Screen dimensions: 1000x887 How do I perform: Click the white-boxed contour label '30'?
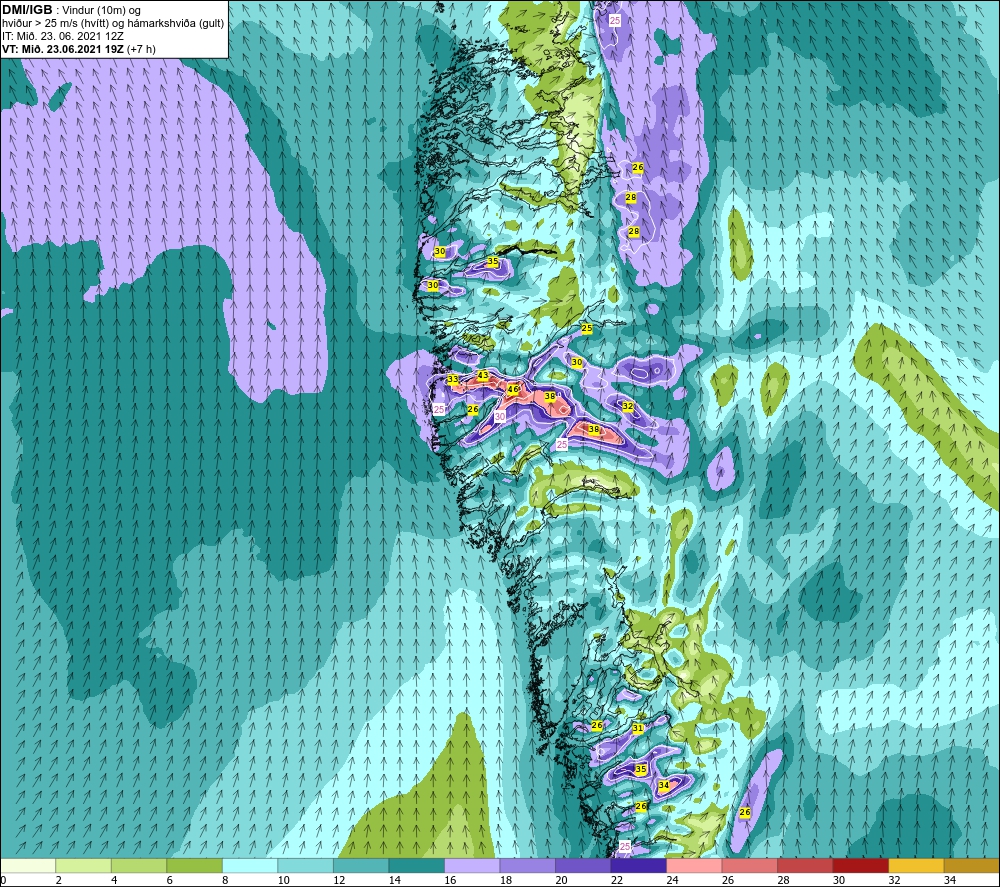[x=500, y=416]
